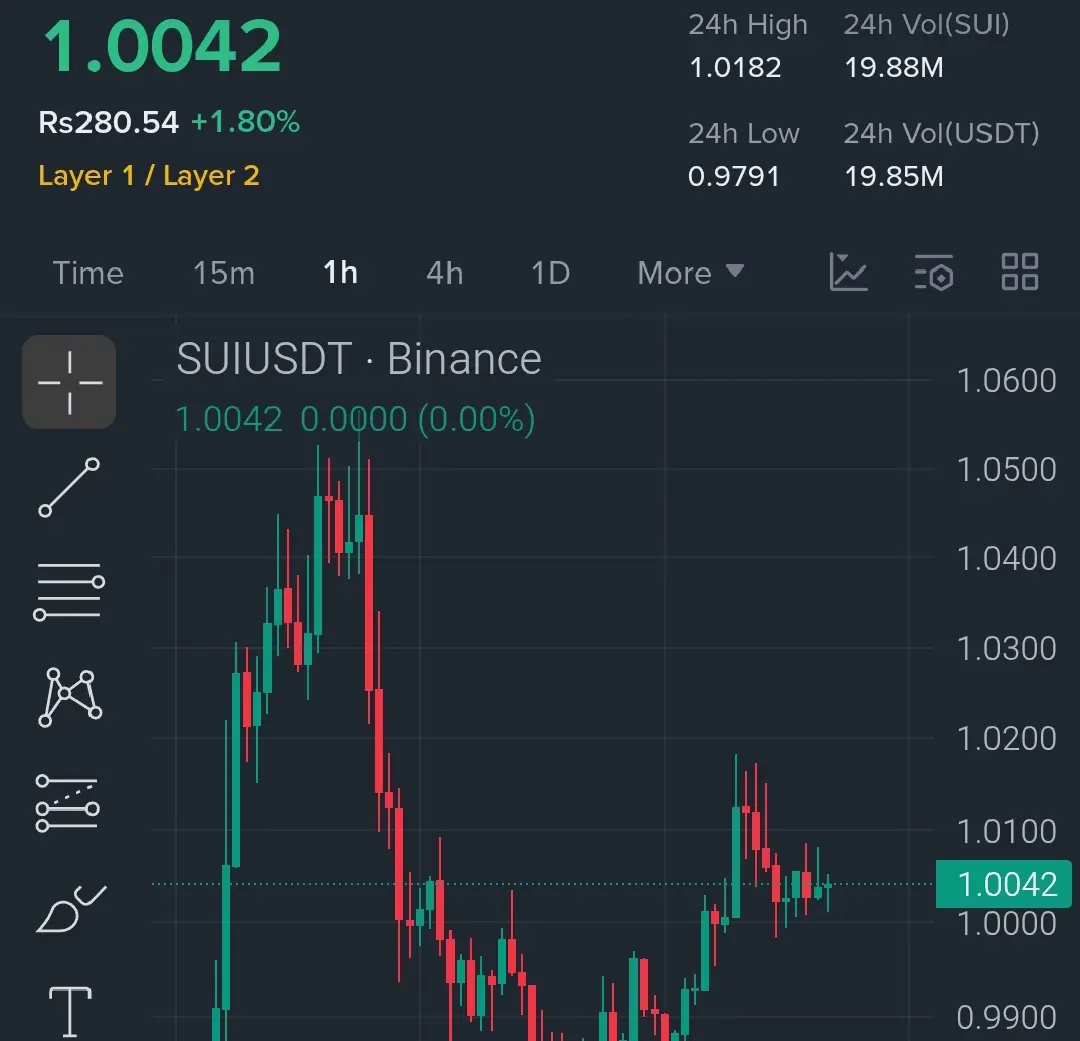Select the brush drawing tool
Image resolution: width=1080 pixels, height=1041 pixels.
tap(71, 909)
